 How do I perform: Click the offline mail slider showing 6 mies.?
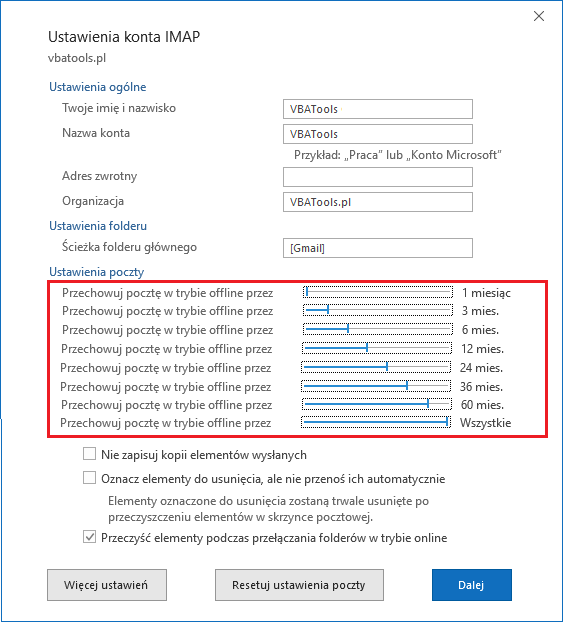[x=378, y=329]
